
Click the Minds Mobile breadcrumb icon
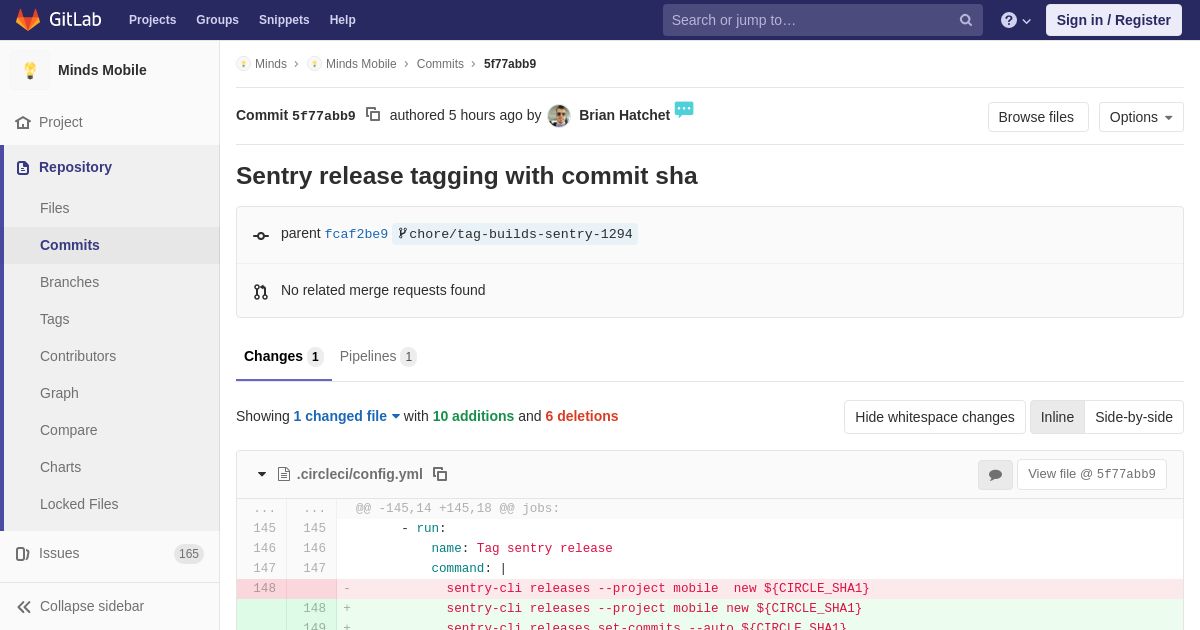(x=314, y=64)
